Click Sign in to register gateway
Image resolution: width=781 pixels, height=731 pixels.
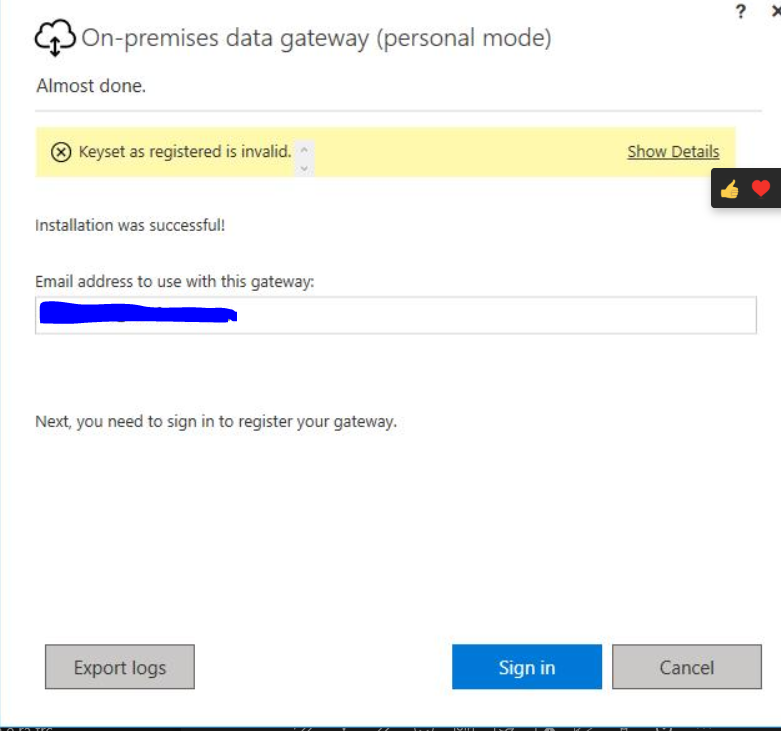526,667
